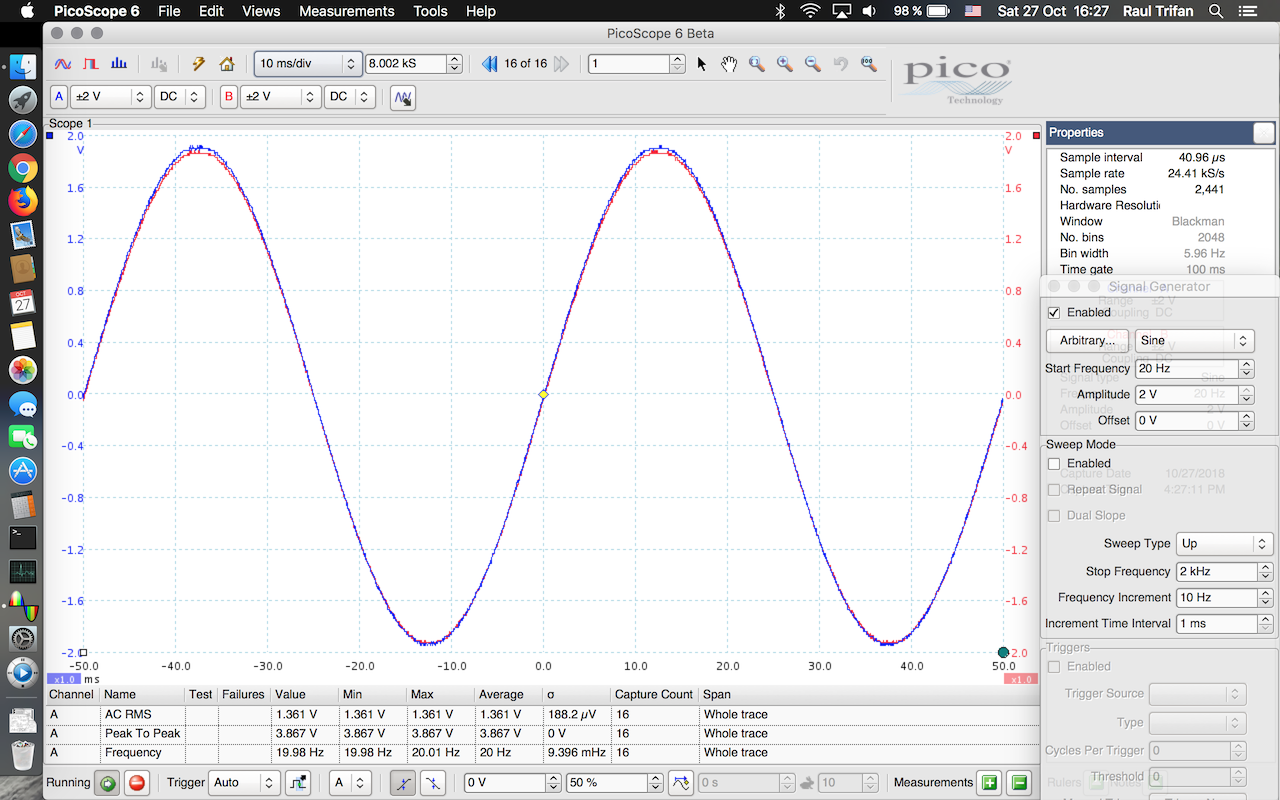Screen dimensions: 1280x800
Task: Open the Views menu
Action: click(x=261, y=11)
